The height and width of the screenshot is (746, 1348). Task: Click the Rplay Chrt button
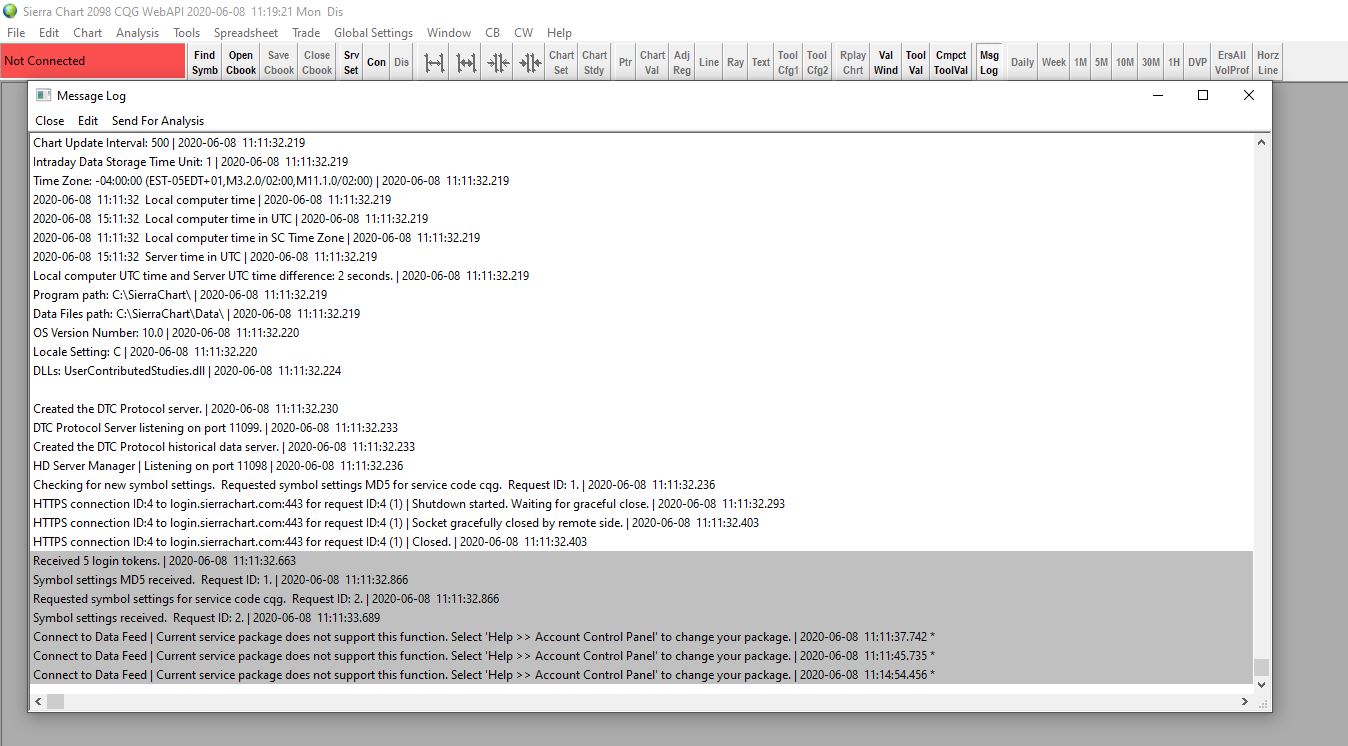(x=853, y=62)
